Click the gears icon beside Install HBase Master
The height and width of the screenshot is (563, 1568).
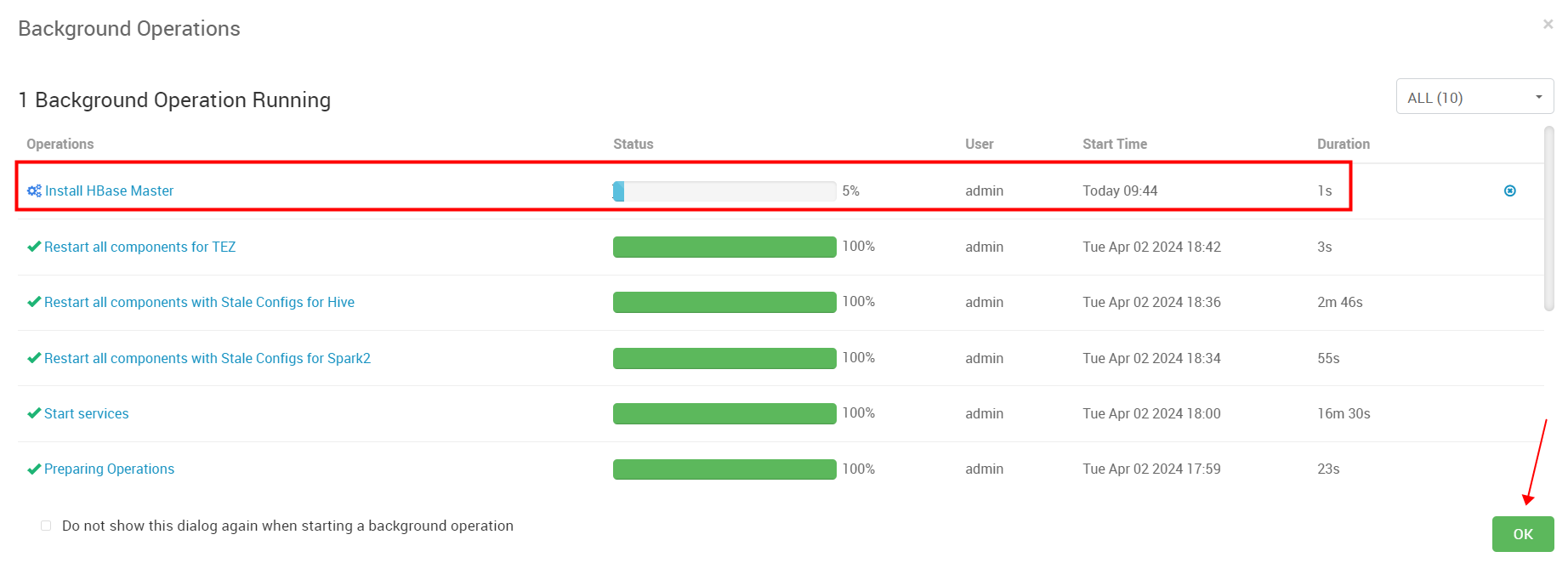point(34,191)
